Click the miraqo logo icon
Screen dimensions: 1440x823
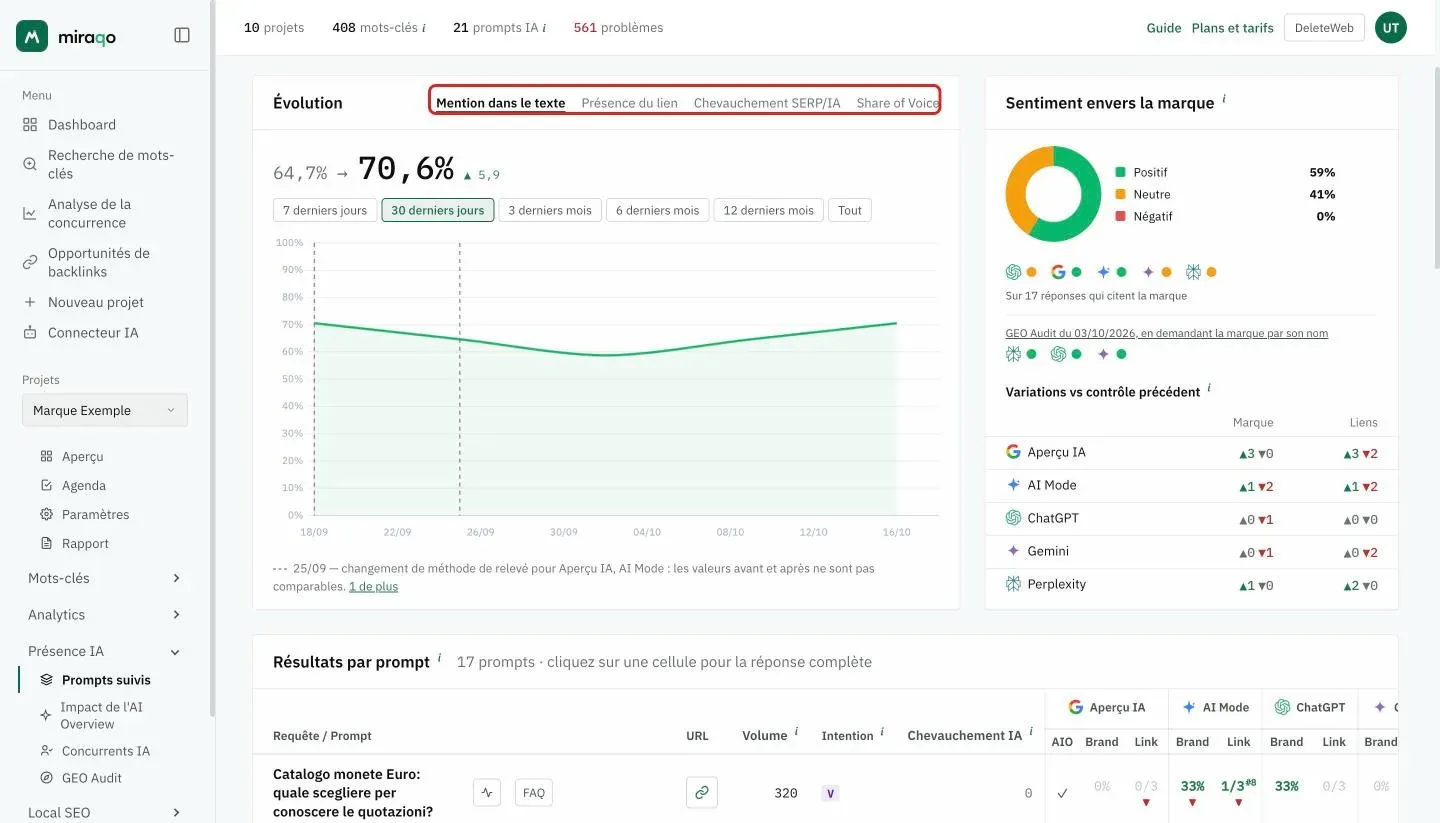click(x=32, y=36)
